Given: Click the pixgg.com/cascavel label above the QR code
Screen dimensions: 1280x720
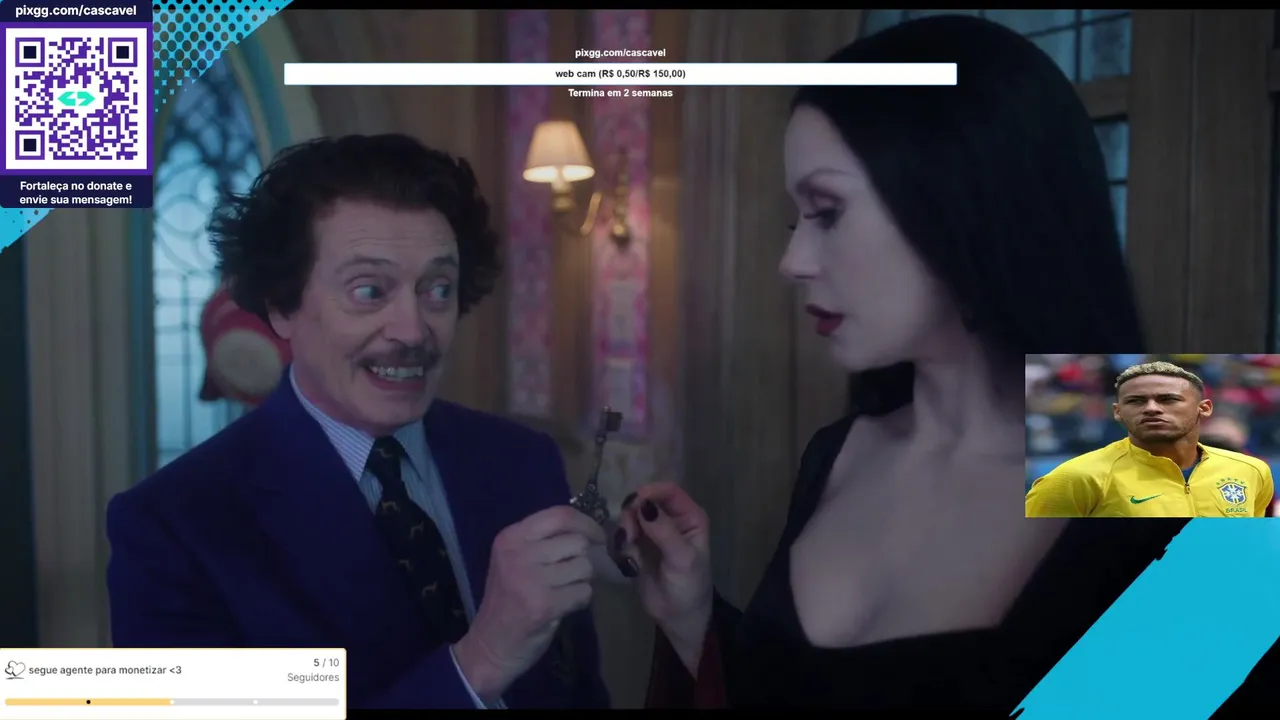Looking at the screenshot, I should click(x=76, y=11).
